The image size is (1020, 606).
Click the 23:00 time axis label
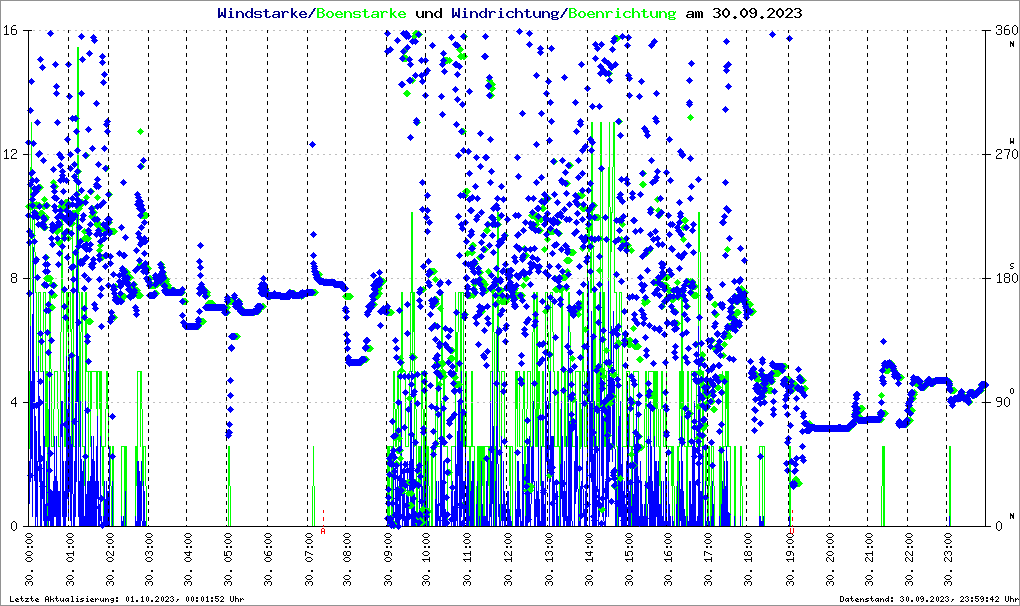pos(946,559)
